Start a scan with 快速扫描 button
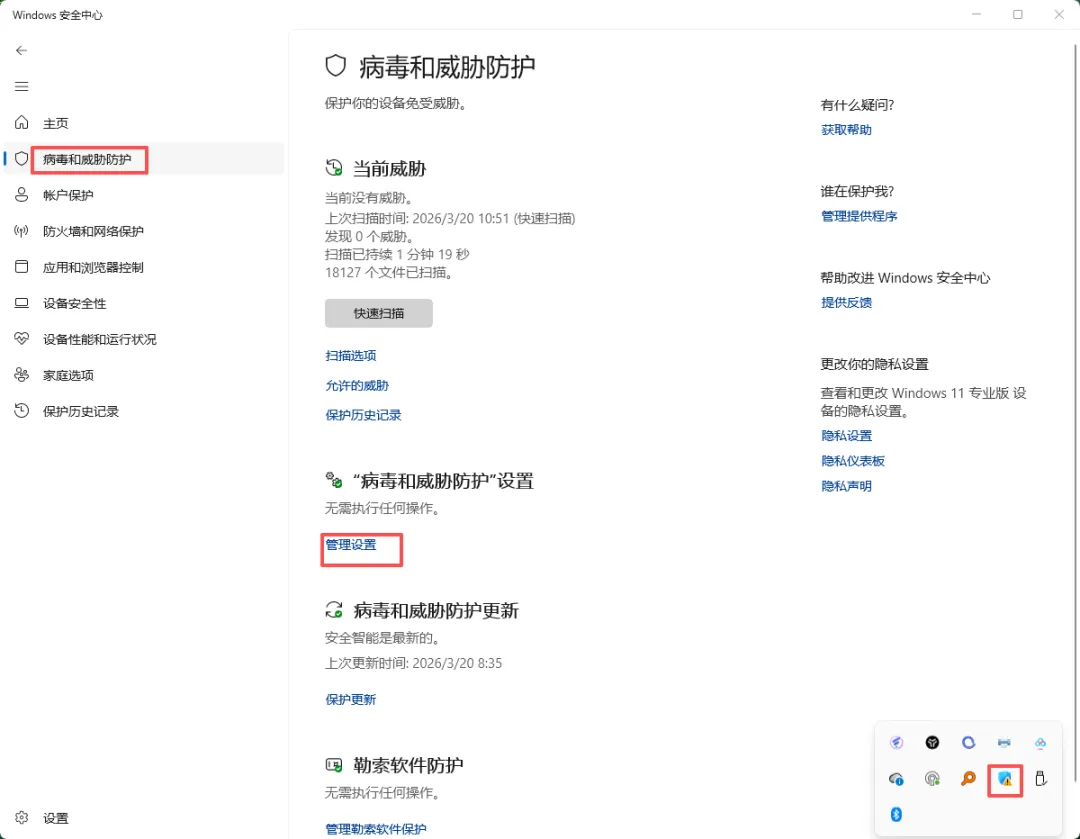 pyautogui.click(x=379, y=313)
